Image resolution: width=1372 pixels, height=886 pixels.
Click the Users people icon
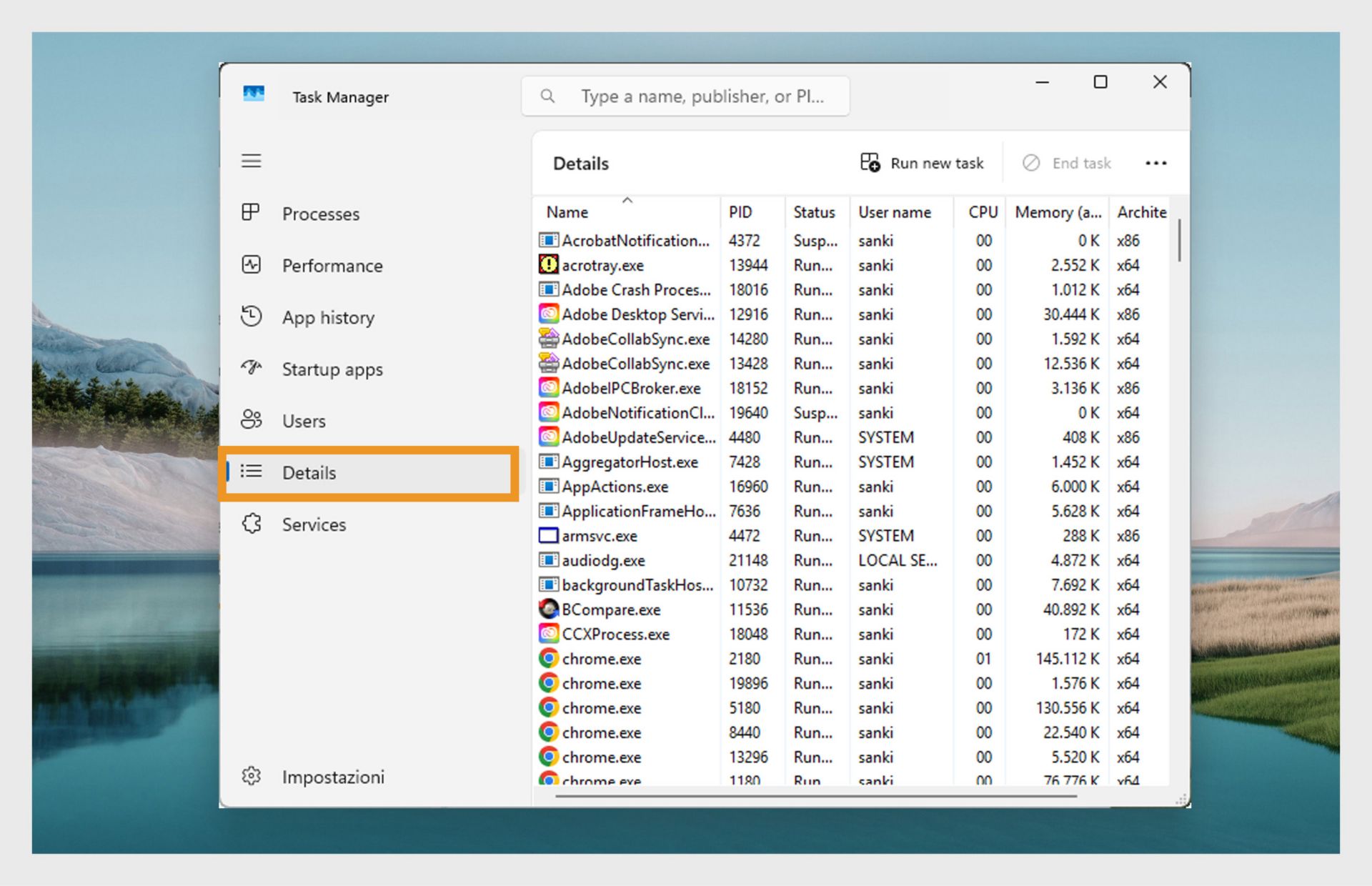tap(251, 419)
